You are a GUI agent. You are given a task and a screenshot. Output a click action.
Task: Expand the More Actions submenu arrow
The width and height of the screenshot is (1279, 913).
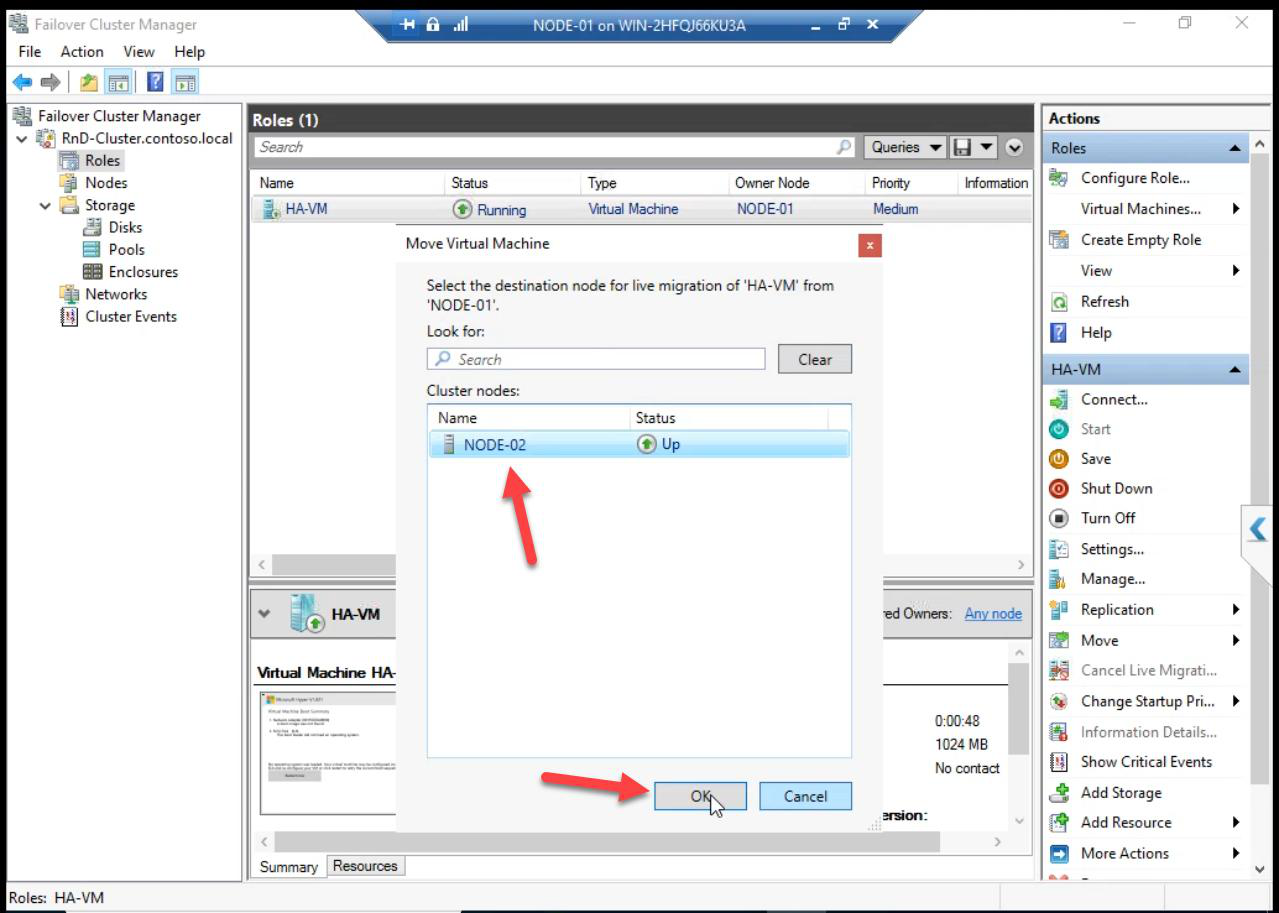point(1236,854)
